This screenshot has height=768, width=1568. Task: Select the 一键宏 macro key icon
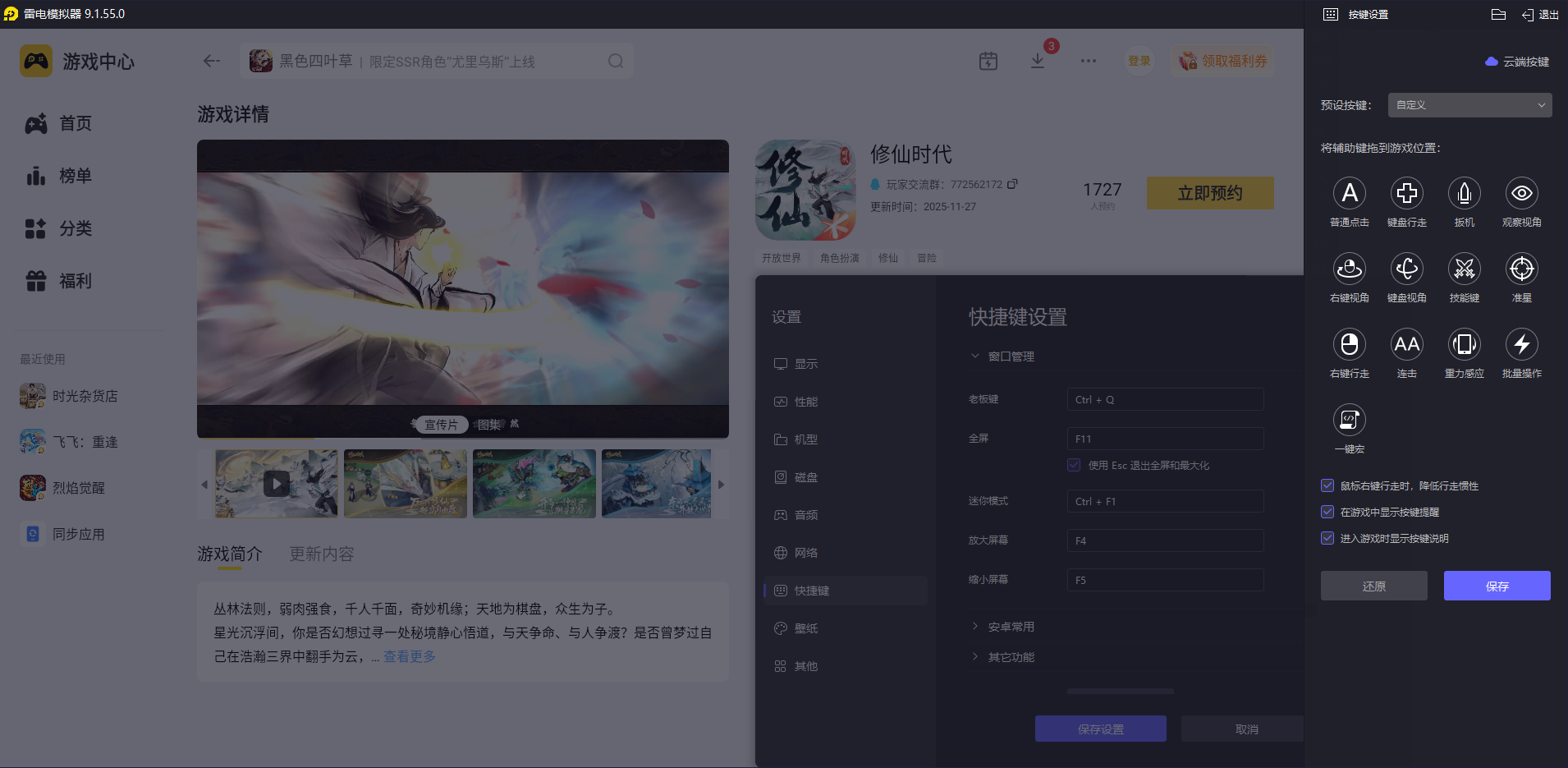[1350, 420]
